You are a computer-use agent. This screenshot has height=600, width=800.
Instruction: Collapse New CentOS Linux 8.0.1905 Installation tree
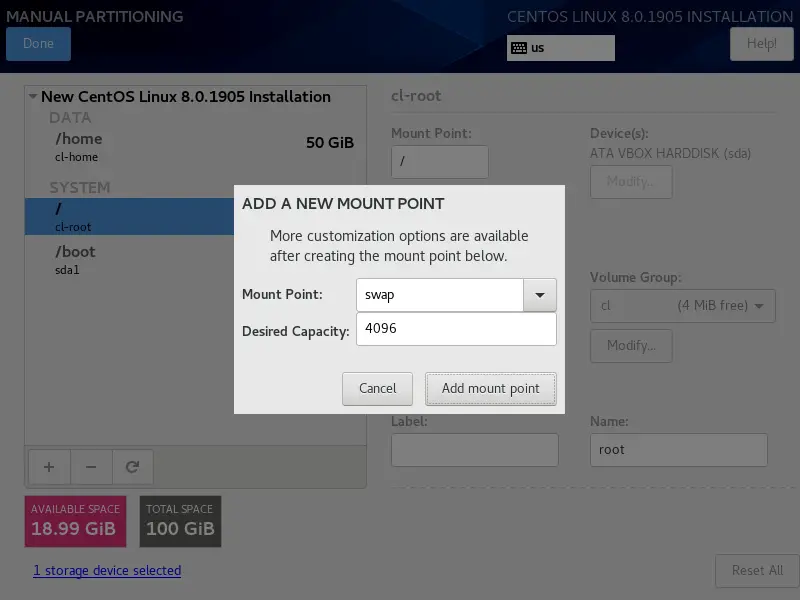pos(33,97)
